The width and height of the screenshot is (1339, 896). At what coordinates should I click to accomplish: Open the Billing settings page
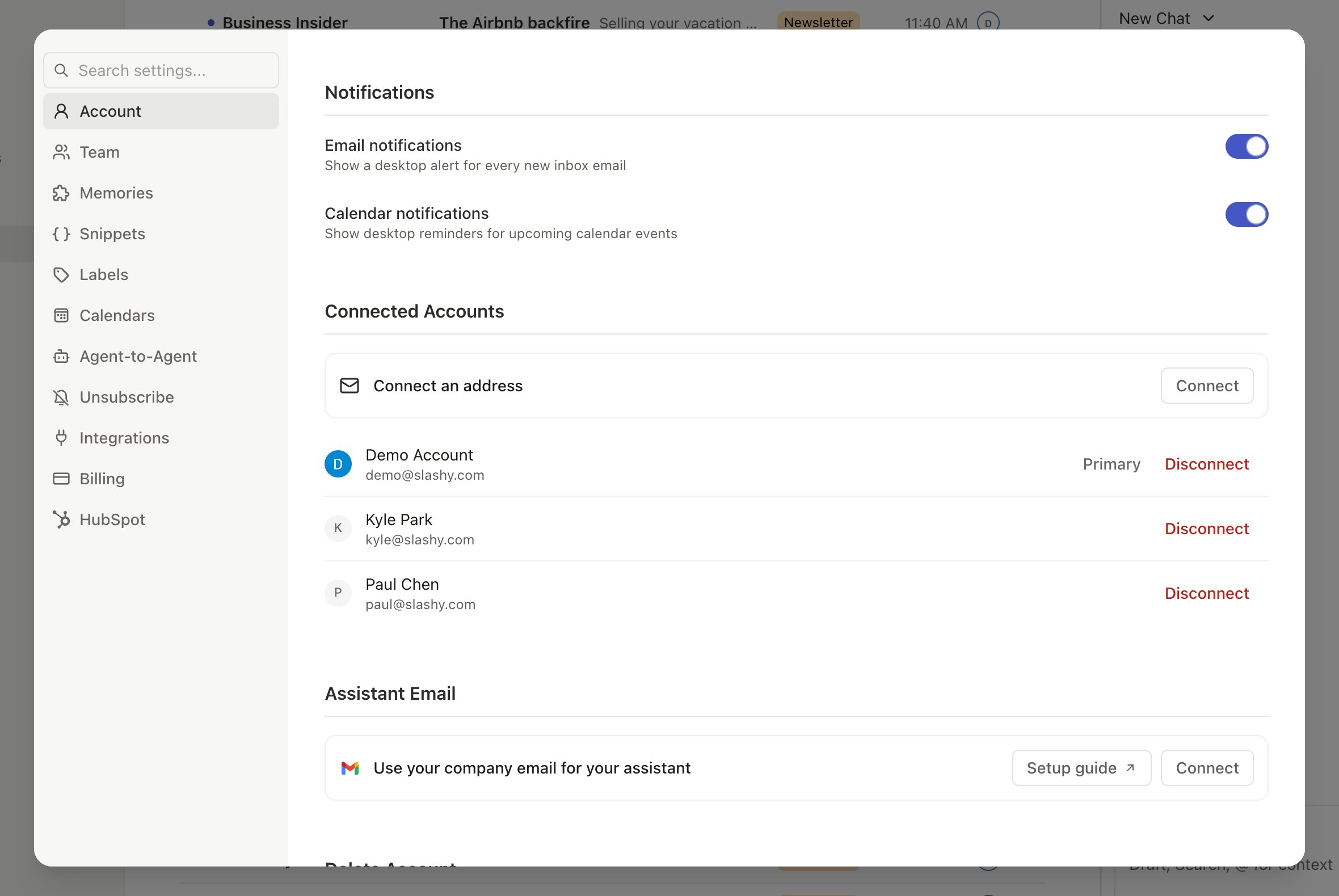pyautogui.click(x=161, y=479)
